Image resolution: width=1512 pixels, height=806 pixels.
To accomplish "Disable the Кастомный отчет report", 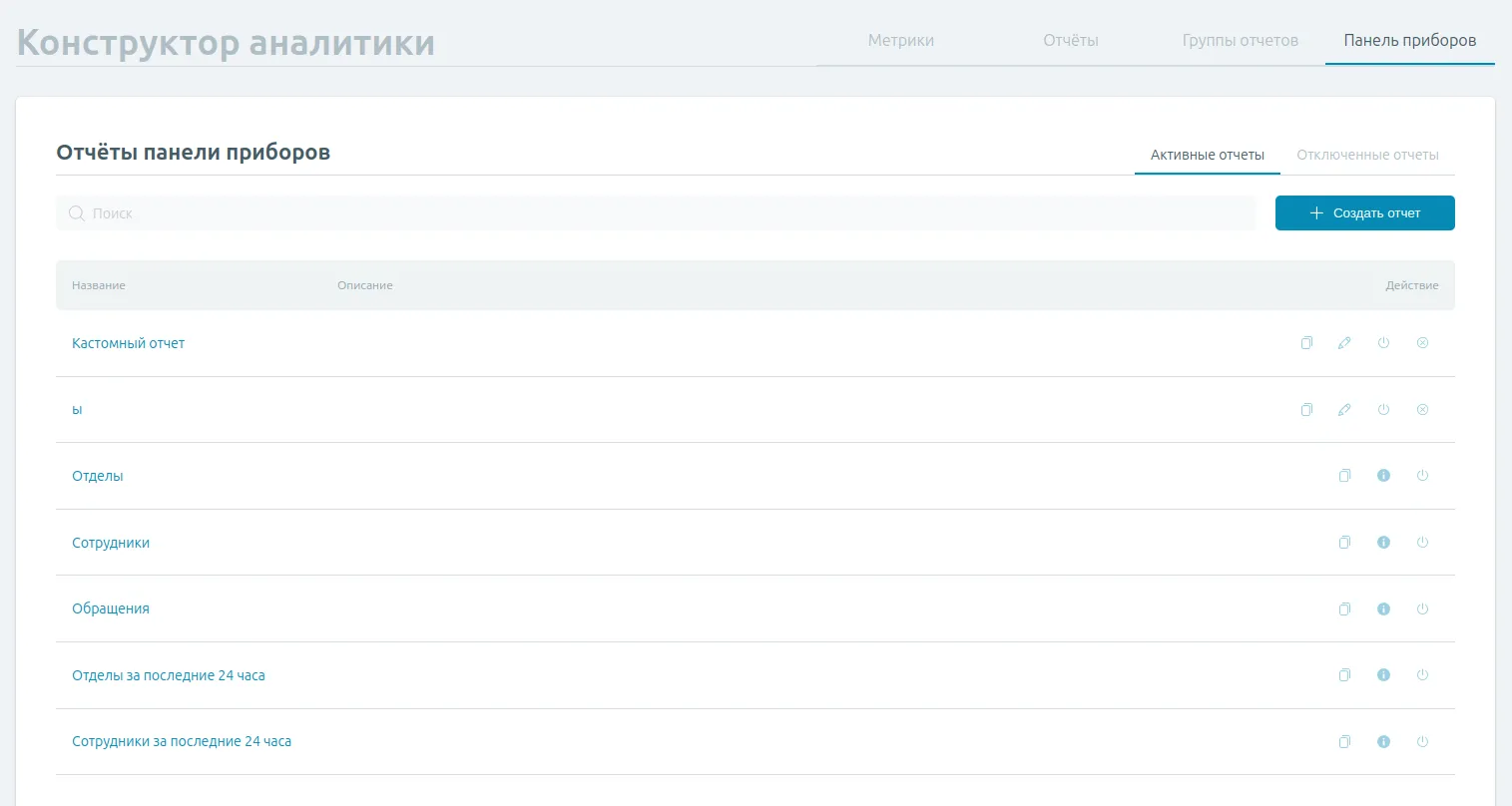I will pos(1383,343).
